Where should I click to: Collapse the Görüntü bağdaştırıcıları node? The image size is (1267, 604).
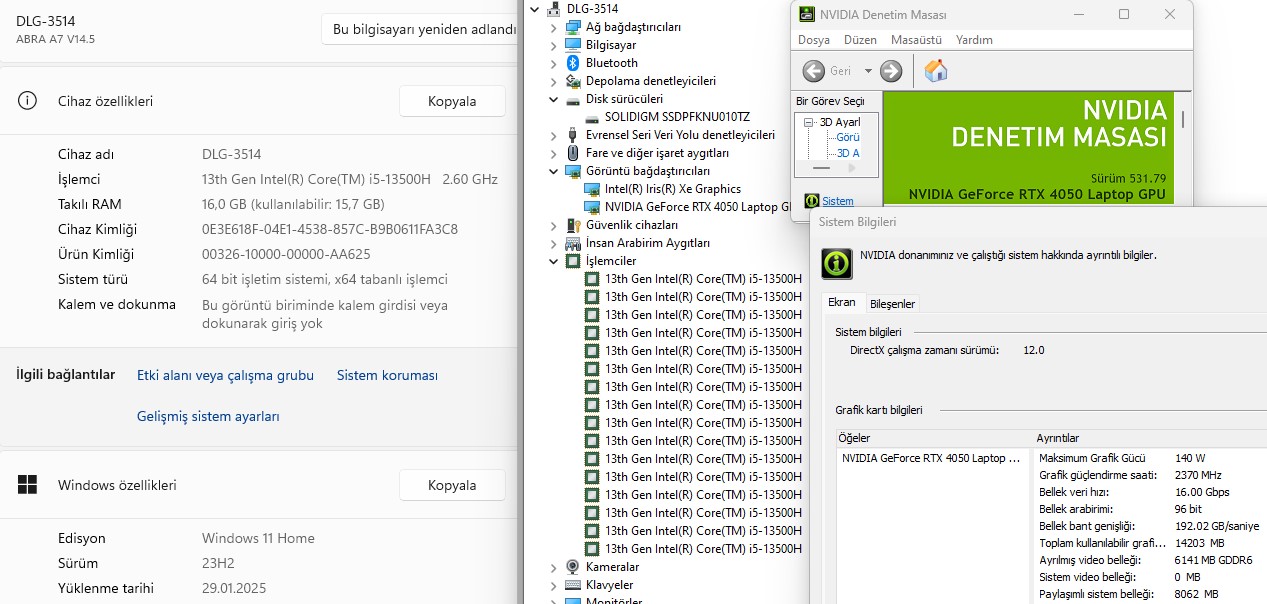point(554,171)
